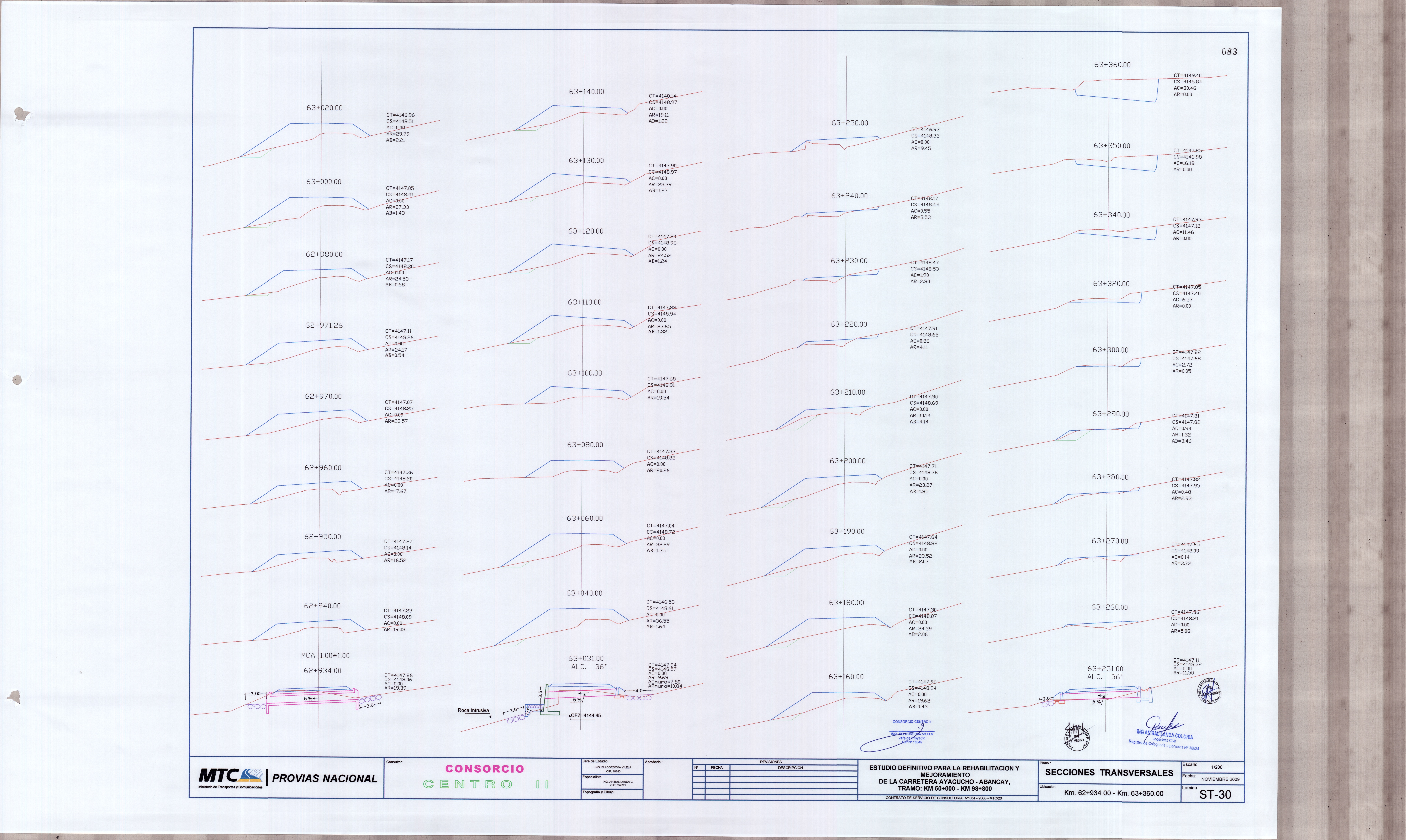
Task: Click the 62+934.00 station label above the culvert drawing
Action: (x=323, y=671)
